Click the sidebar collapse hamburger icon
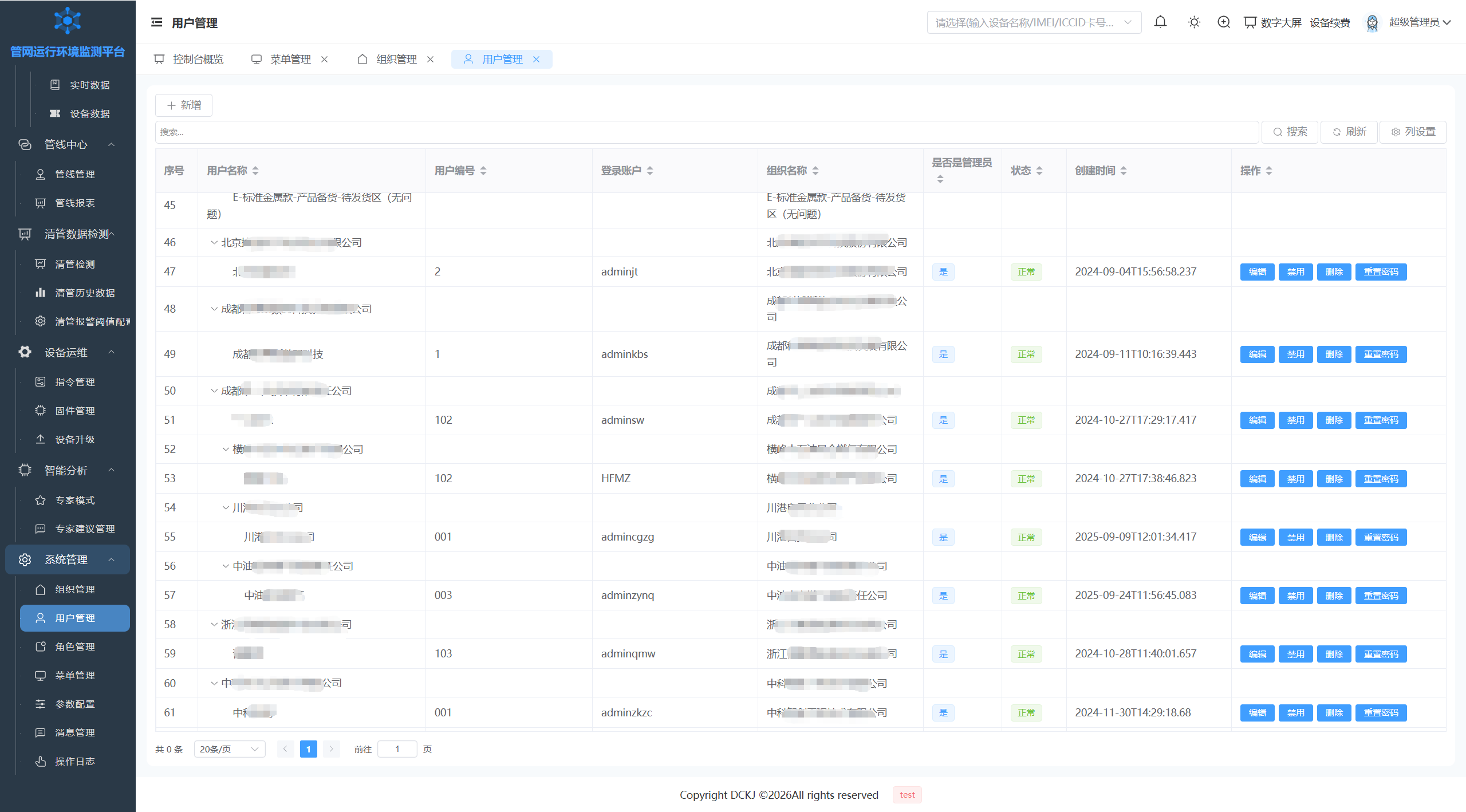This screenshot has width=1466, height=812. coord(156,22)
